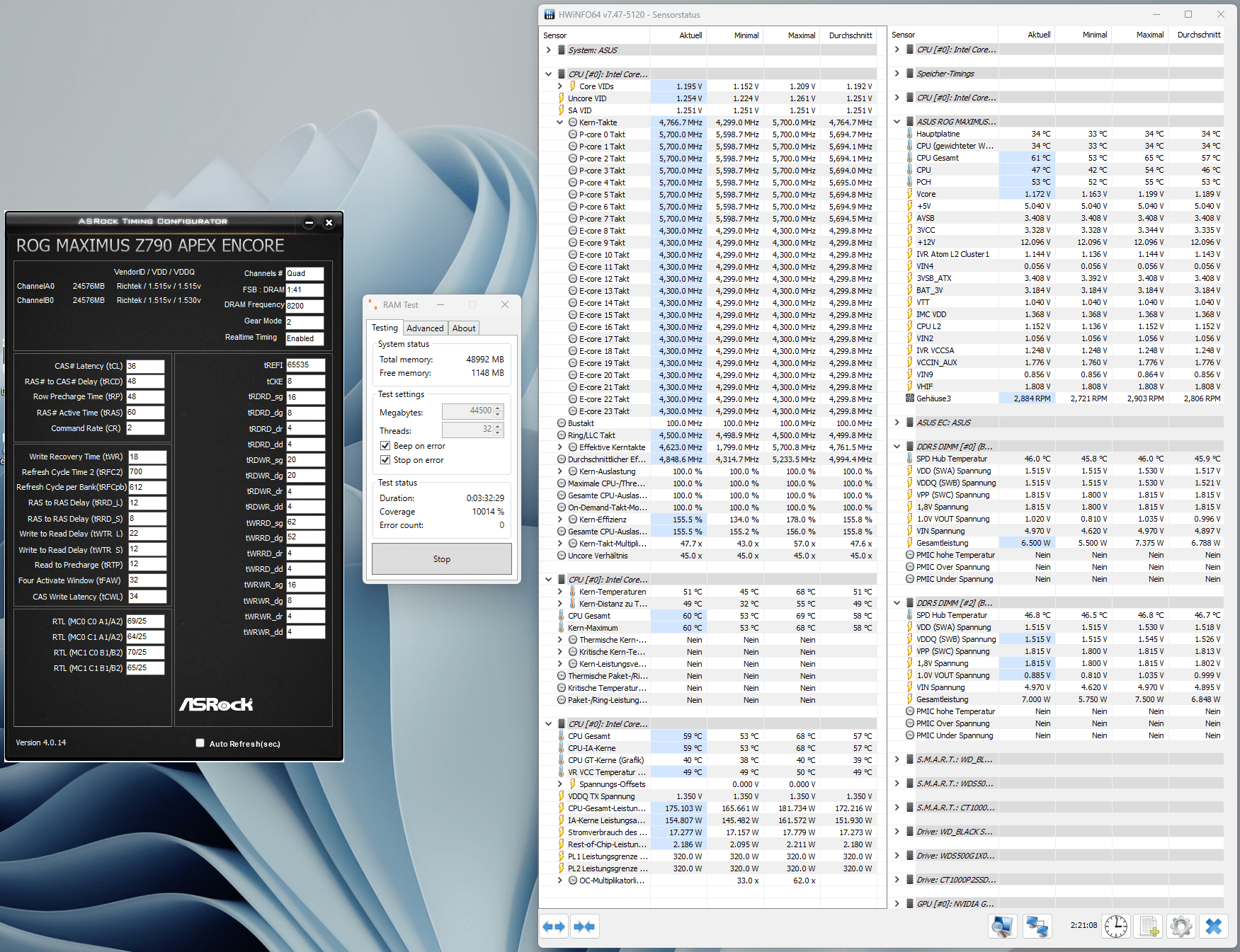
Task: Select the Testing tab in RAM Test
Action: [x=385, y=328]
